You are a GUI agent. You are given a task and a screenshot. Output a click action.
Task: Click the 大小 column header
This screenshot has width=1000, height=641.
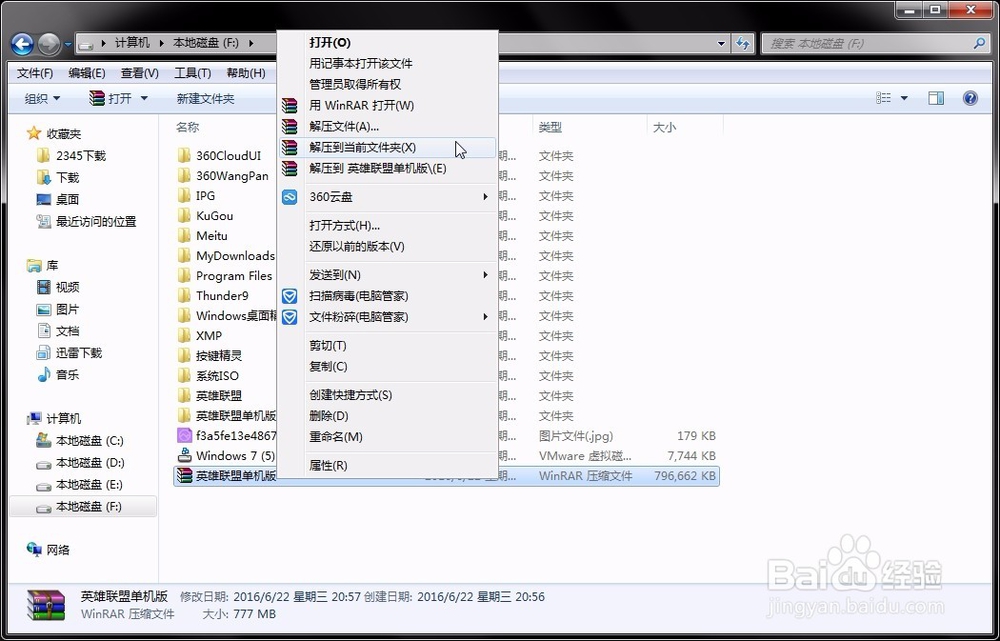664,128
